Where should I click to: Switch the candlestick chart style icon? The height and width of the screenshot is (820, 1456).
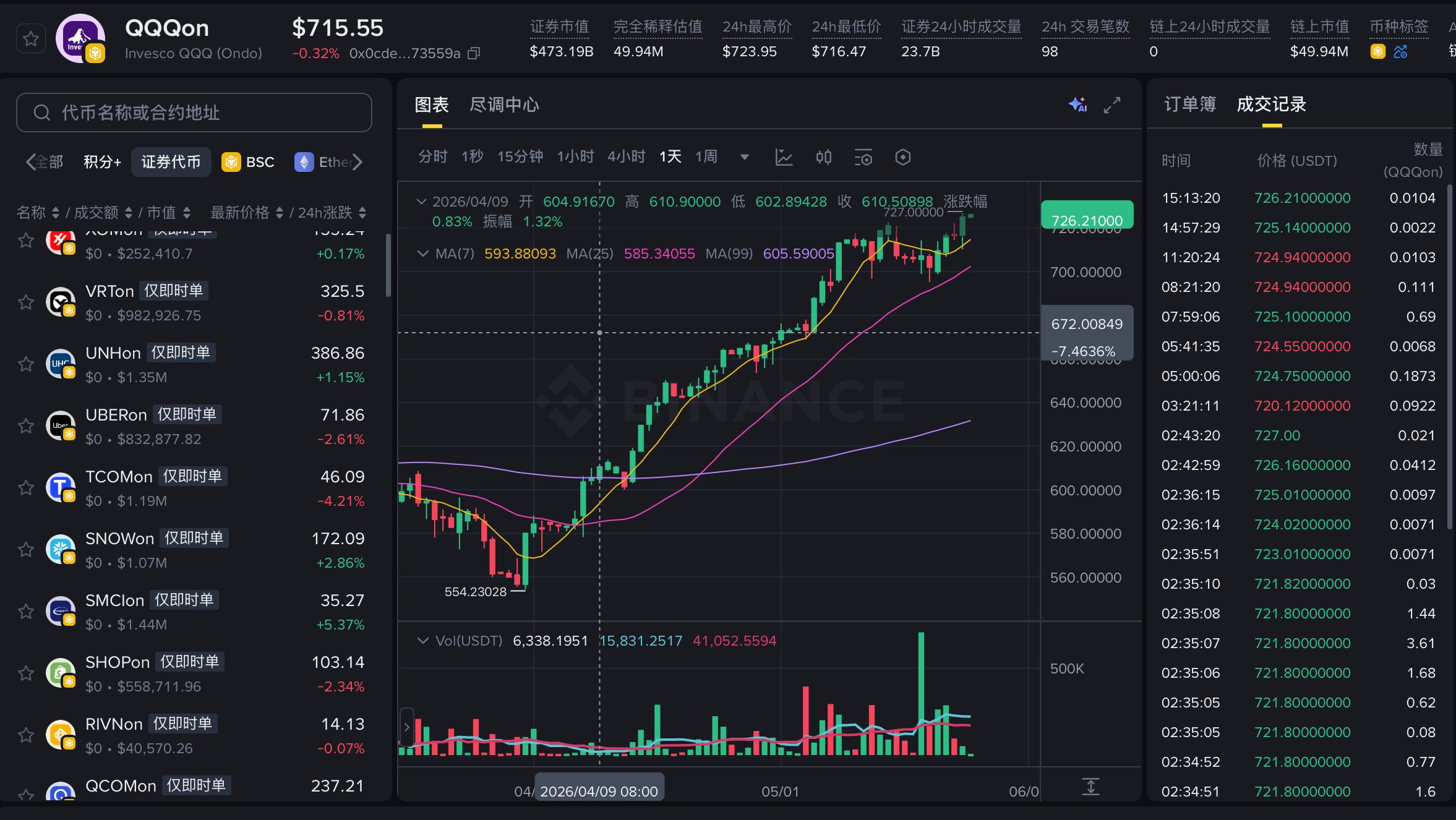(x=823, y=157)
